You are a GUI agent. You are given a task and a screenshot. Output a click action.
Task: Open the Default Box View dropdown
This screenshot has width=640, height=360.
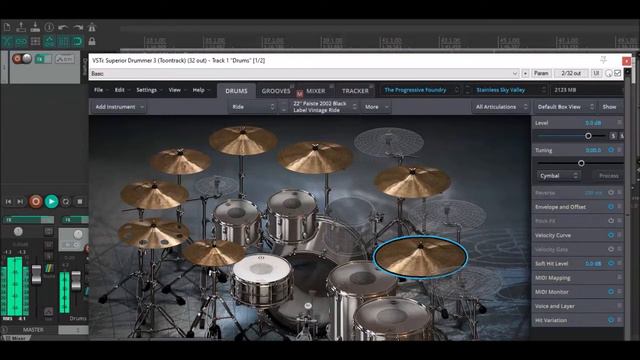565,107
